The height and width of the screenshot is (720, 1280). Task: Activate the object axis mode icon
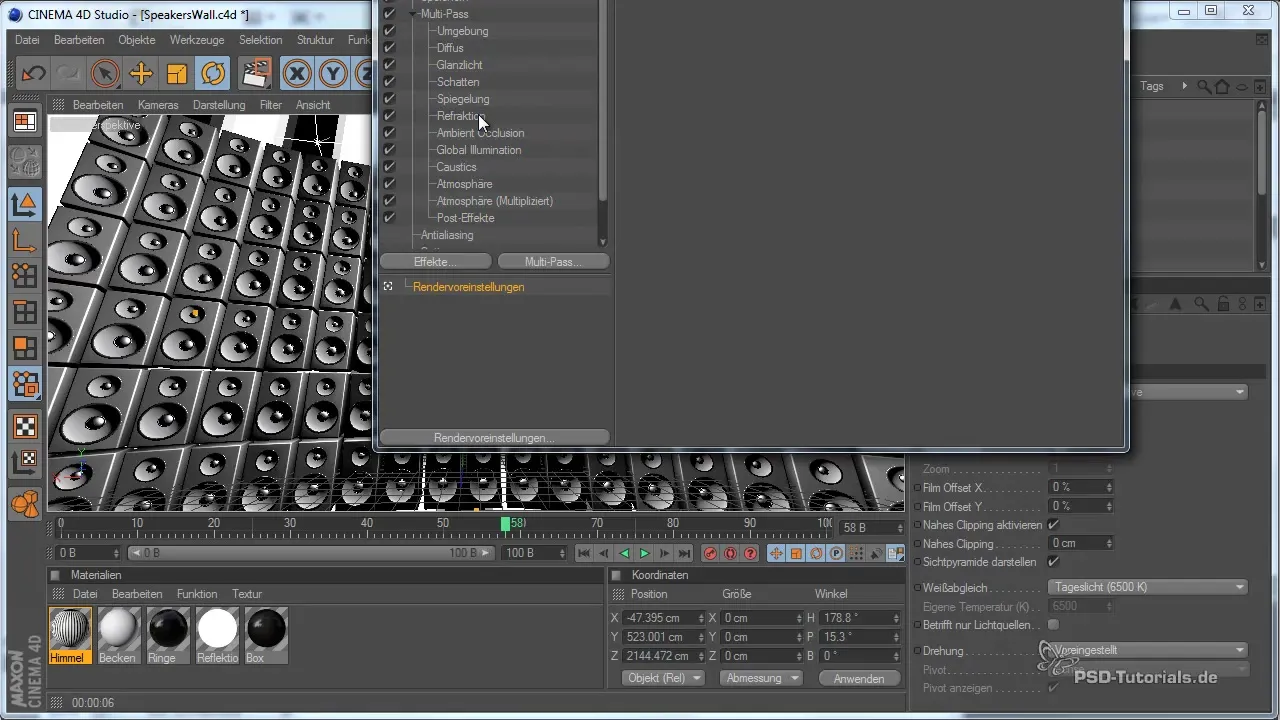pyautogui.click(x=25, y=241)
